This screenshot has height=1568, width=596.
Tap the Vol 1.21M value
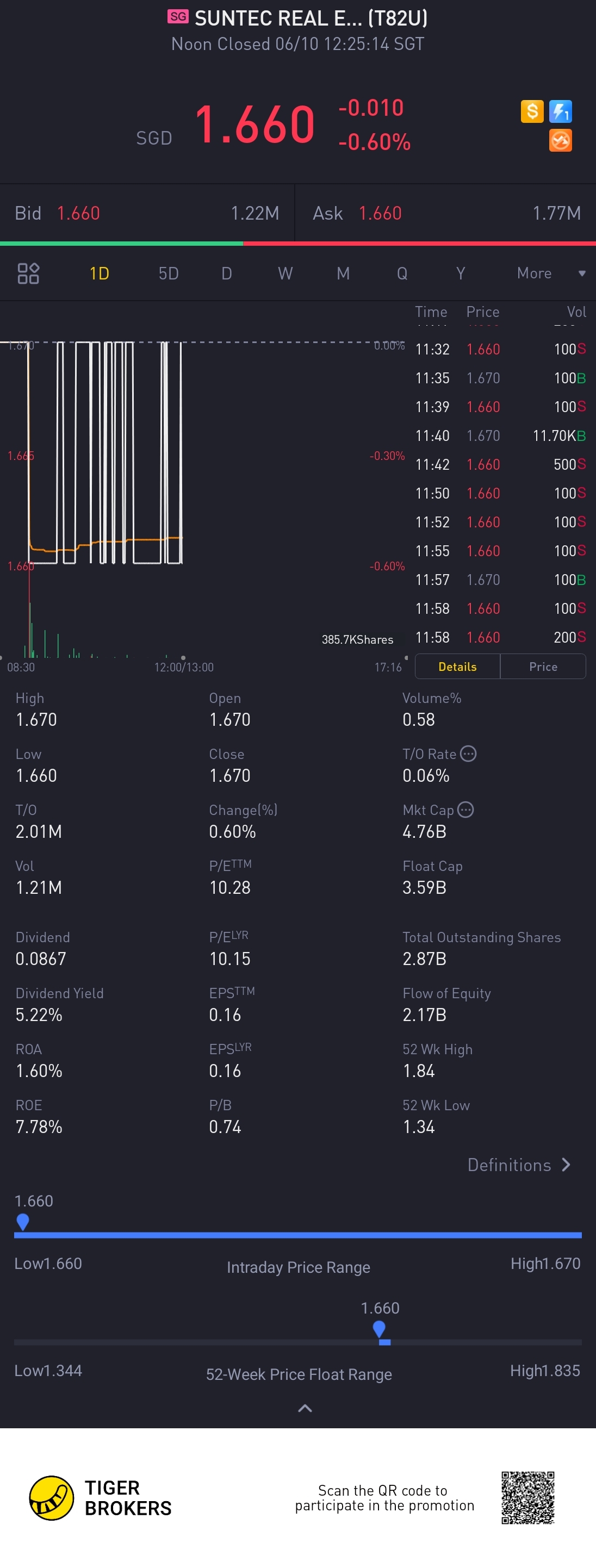[39, 887]
